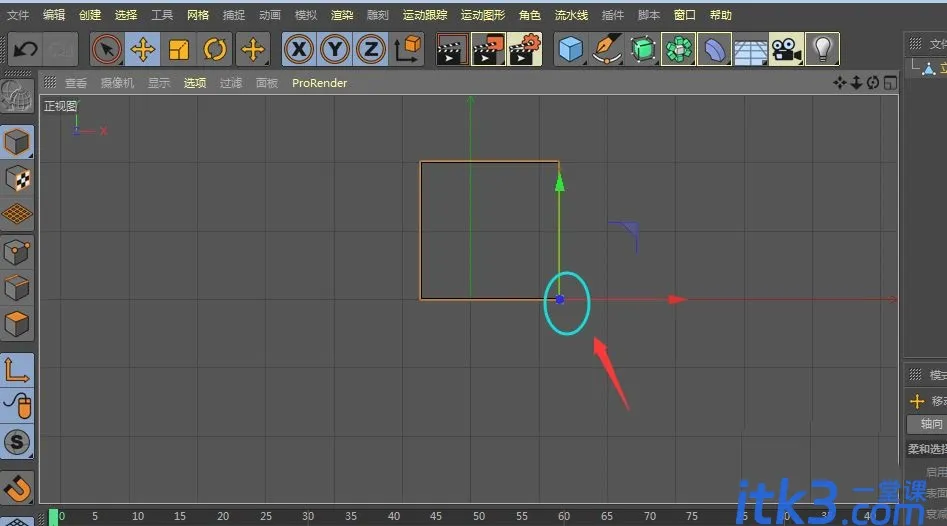
Task: Click Make Editable globe icon
Action: pos(16,97)
